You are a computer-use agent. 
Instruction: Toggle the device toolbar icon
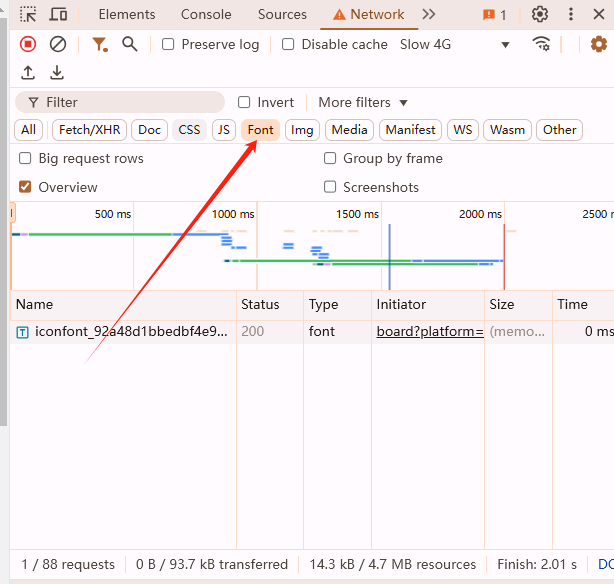click(x=58, y=14)
